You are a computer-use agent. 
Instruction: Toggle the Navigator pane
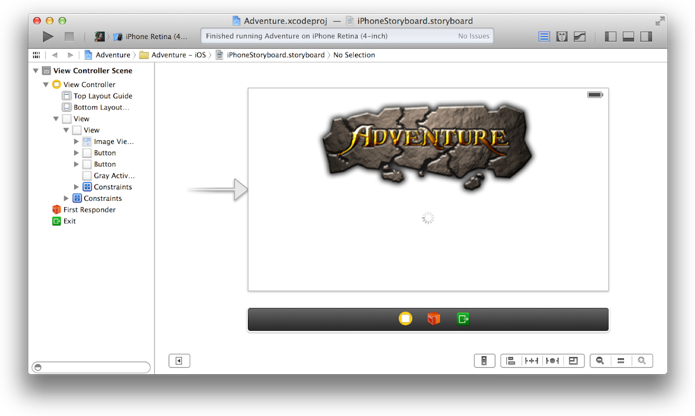[611, 36]
